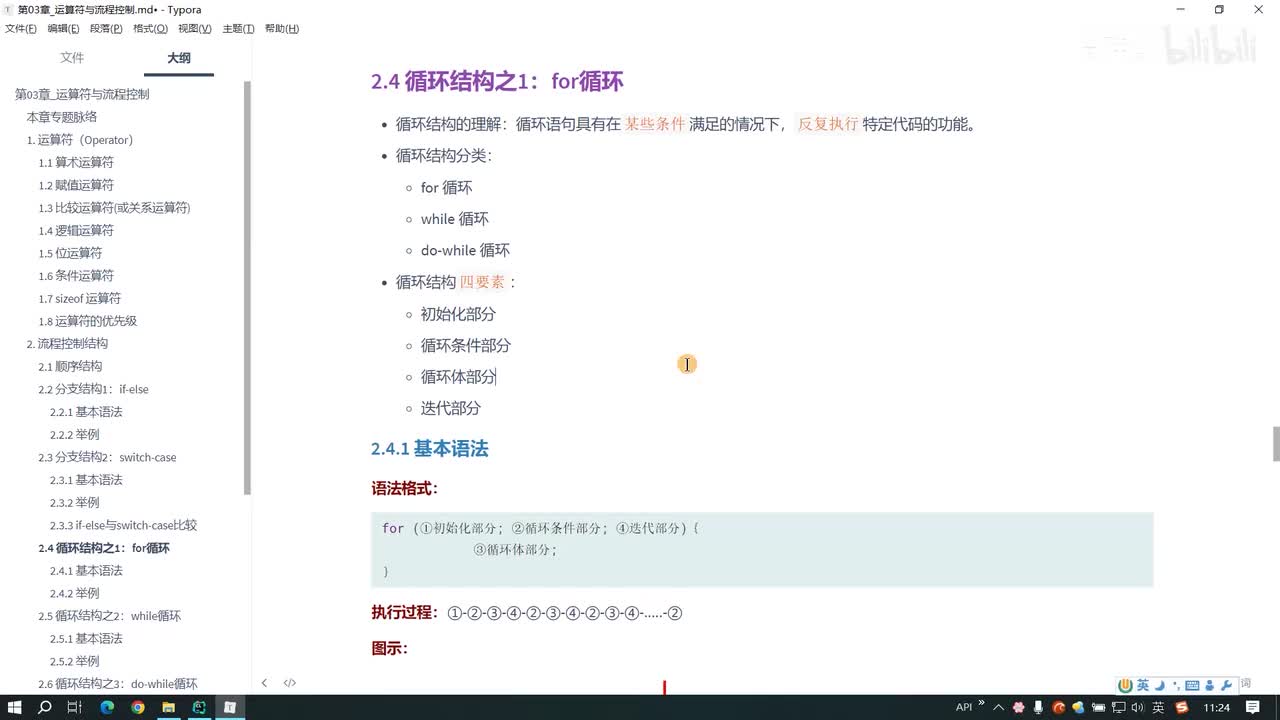The width and height of the screenshot is (1280, 720).
Task: Click highlighted text 四要素
Action: click(x=482, y=282)
